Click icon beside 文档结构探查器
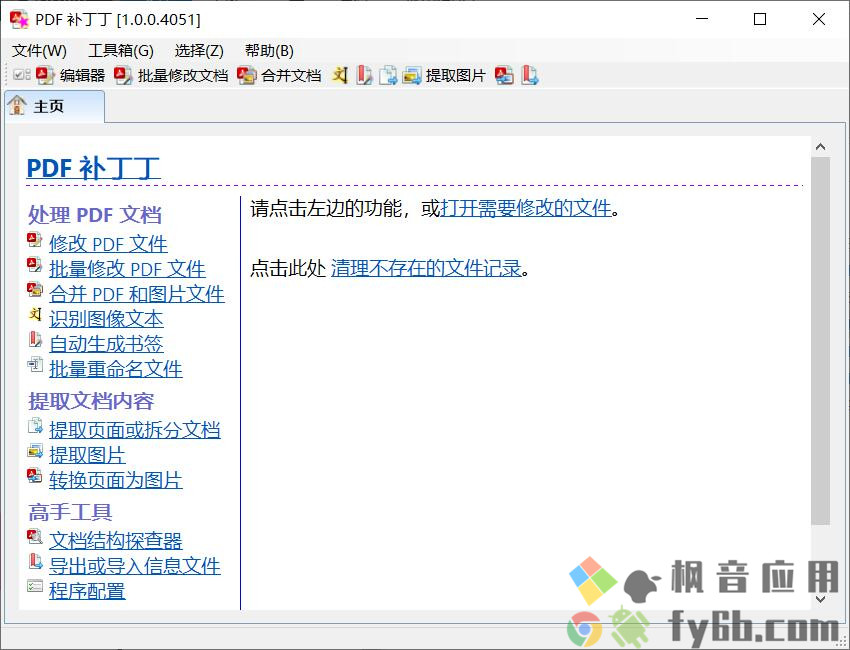This screenshot has width=850, height=650. (35, 536)
